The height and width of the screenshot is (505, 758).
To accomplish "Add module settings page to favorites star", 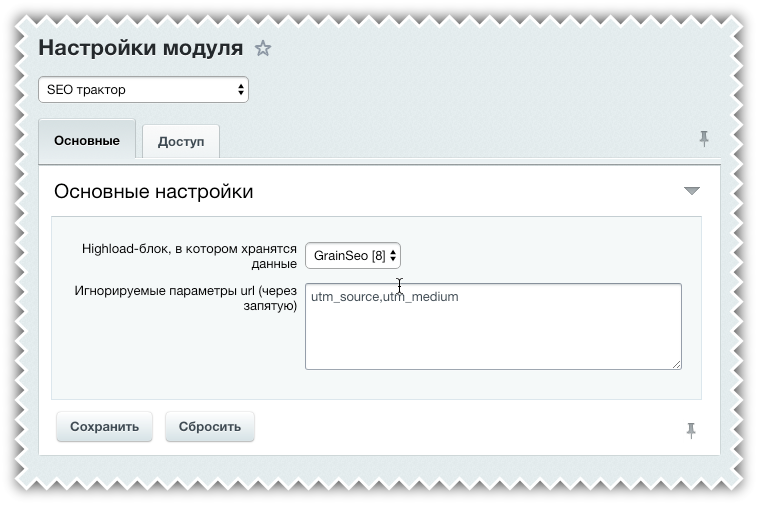I will click(x=263, y=48).
